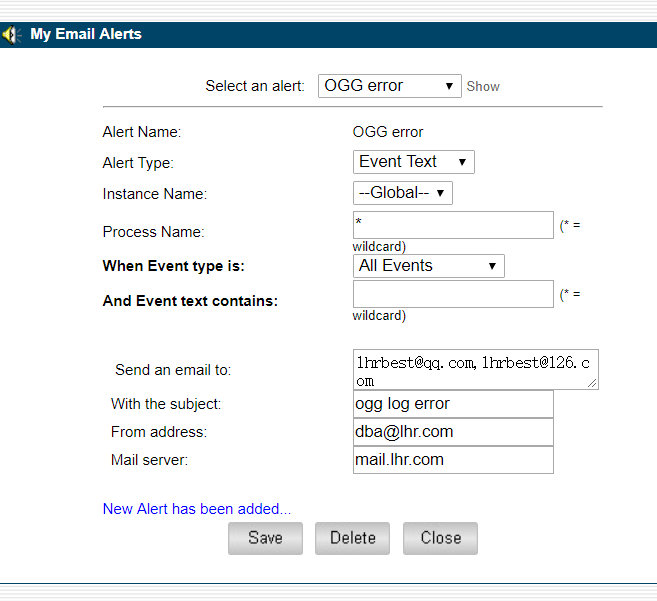Open the Select an alert dropdown
This screenshot has width=657, height=601.
click(x=390, y=86)
